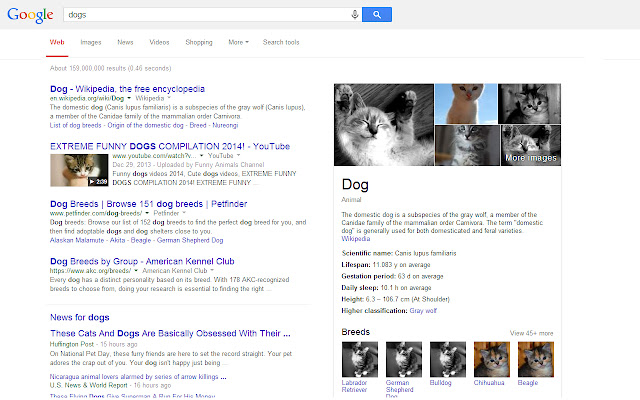Expand arrow after the grey YouTube label
Viewport: 640px width, 400px height.
tap(238, 156)
